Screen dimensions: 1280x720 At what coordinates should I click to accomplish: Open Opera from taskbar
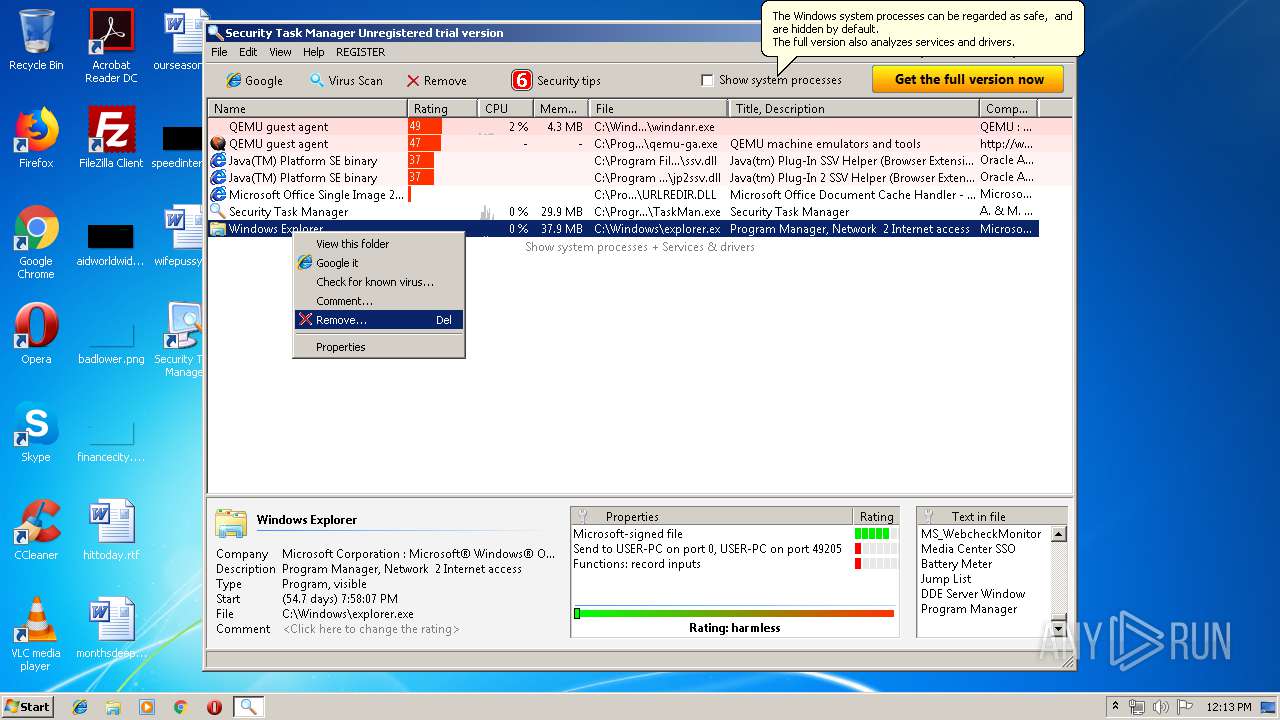click(x=214, y=706)
